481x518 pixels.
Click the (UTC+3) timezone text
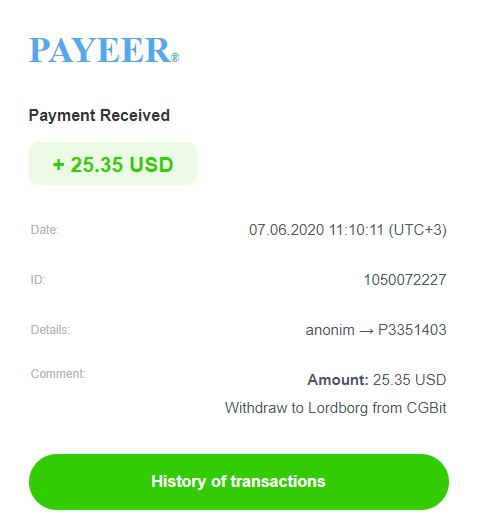417,230
